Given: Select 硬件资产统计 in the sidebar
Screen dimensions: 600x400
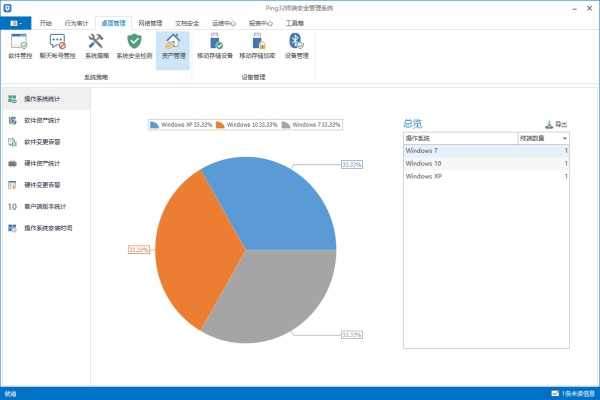Looking at the screenshot, I should pos(46,163).
